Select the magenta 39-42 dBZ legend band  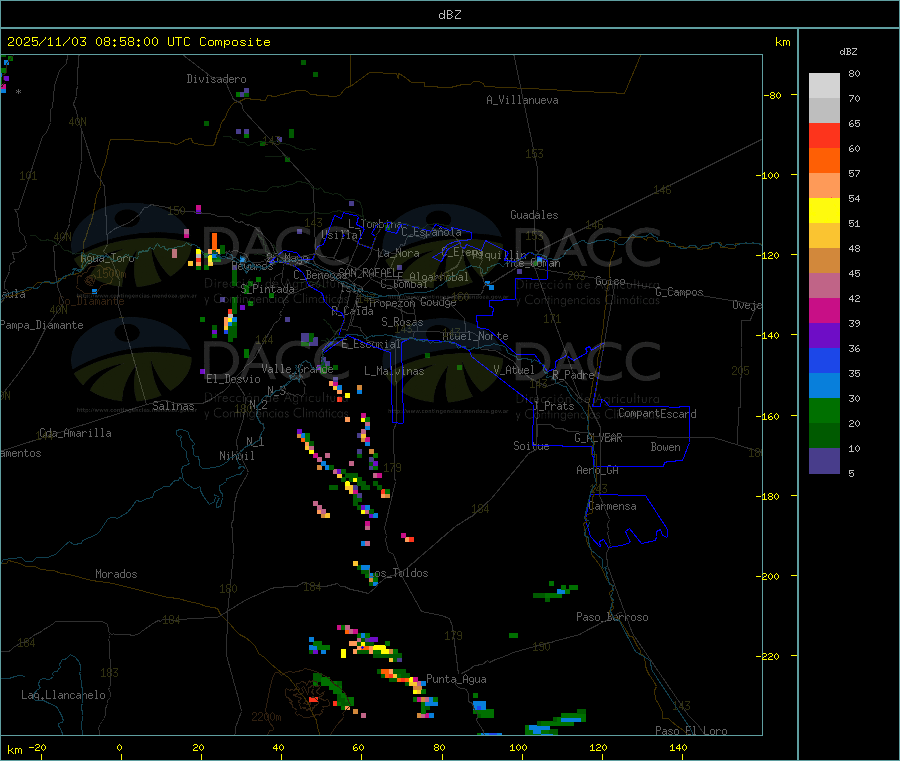coord(824,310)
